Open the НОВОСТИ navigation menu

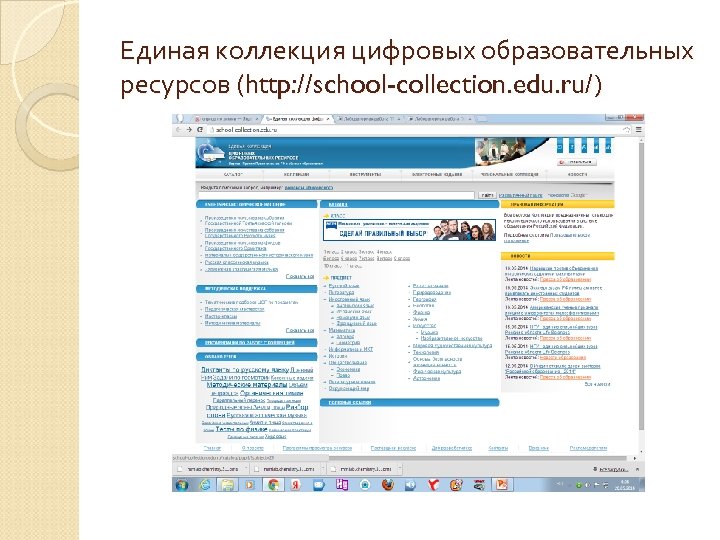577,174
